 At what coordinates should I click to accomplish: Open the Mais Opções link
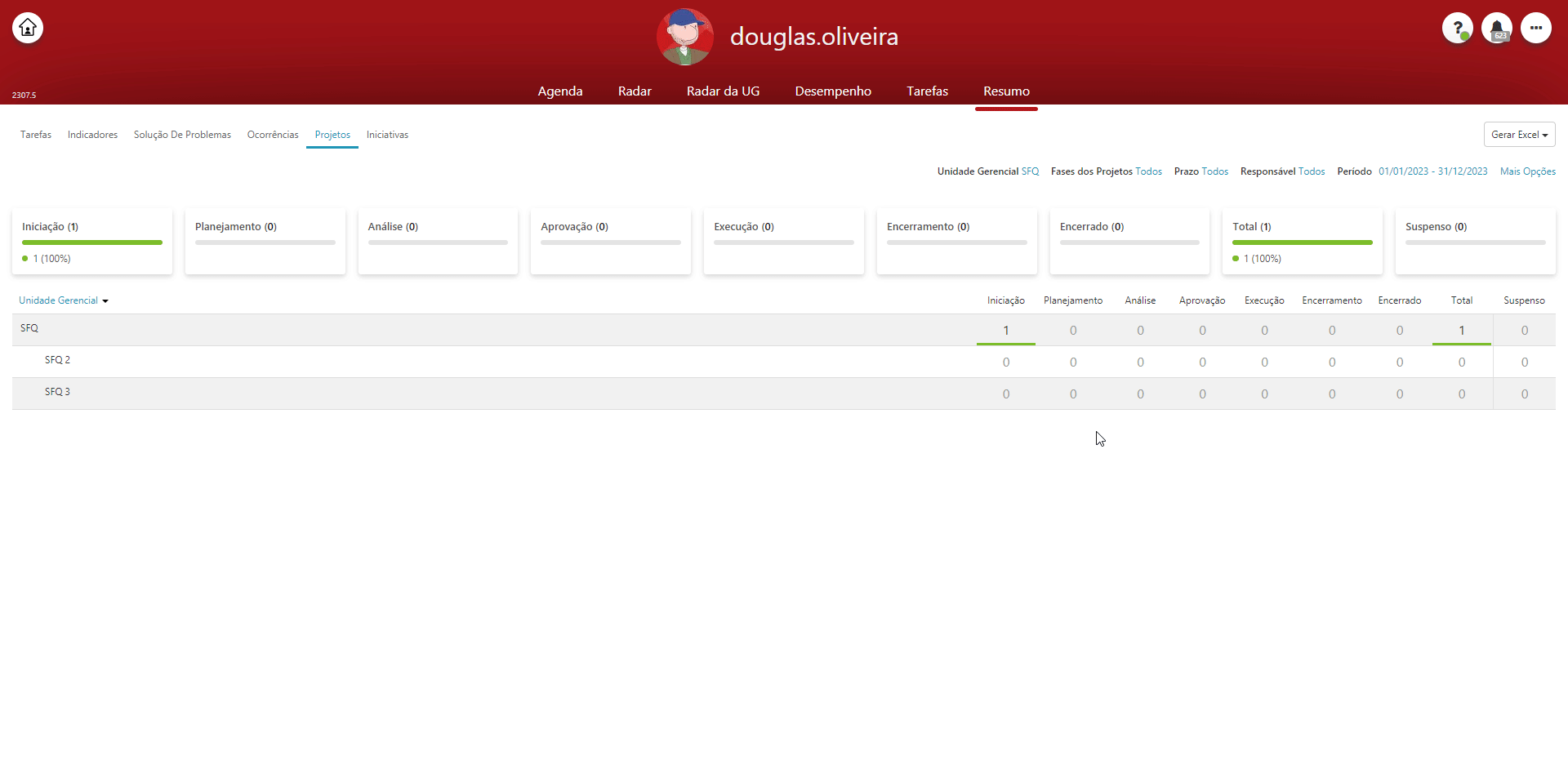1528,171
